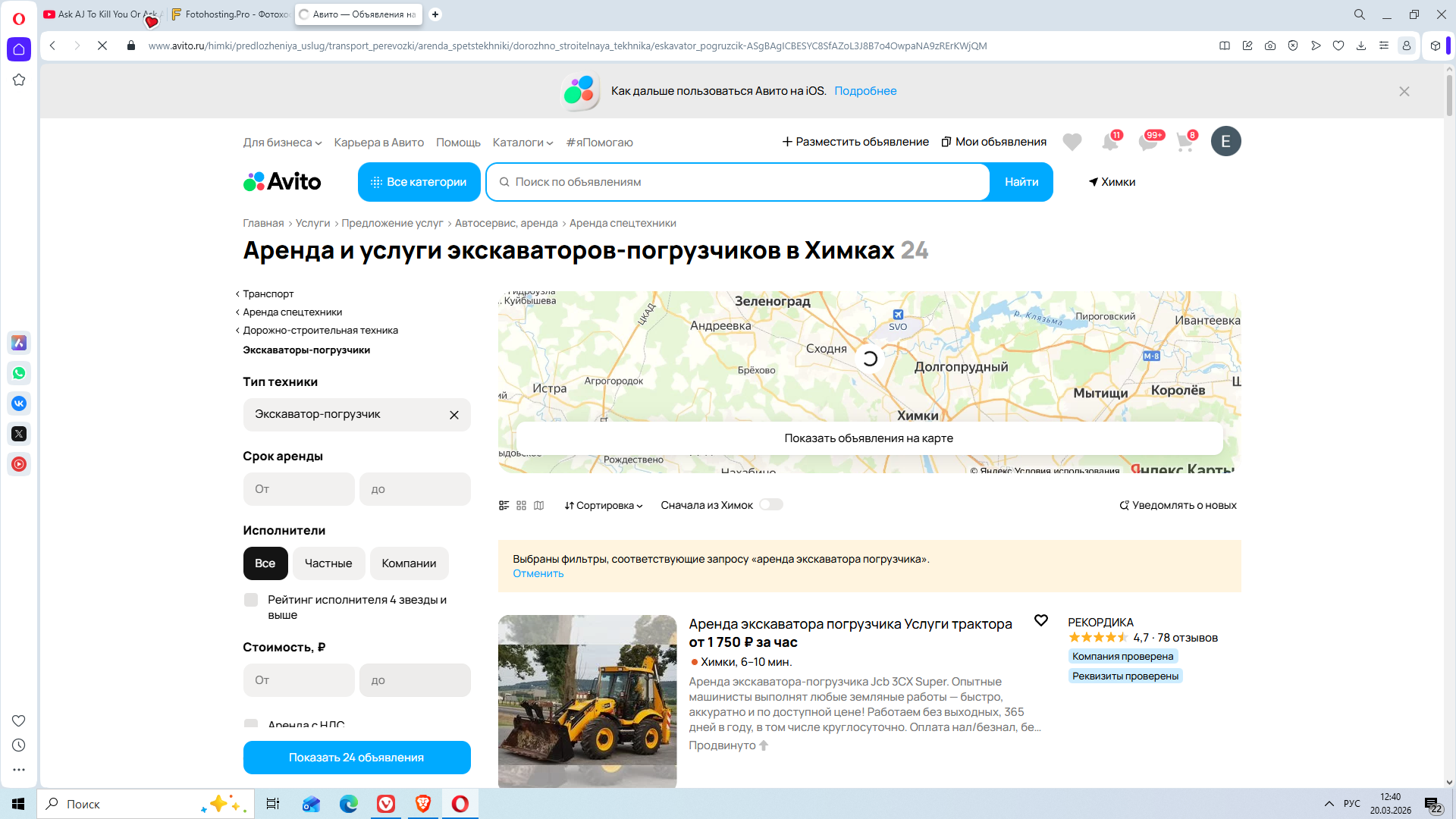Viewport: 1456px width, 819px height.
Task: Expand the 'Для бизнеса' menu
Action: click(x=282, y=143)
